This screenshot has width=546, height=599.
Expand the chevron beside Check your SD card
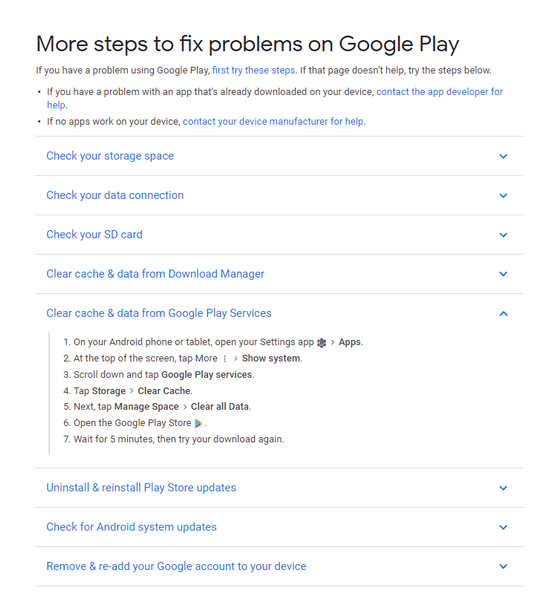pyautogui.click(x=503, y=235)
